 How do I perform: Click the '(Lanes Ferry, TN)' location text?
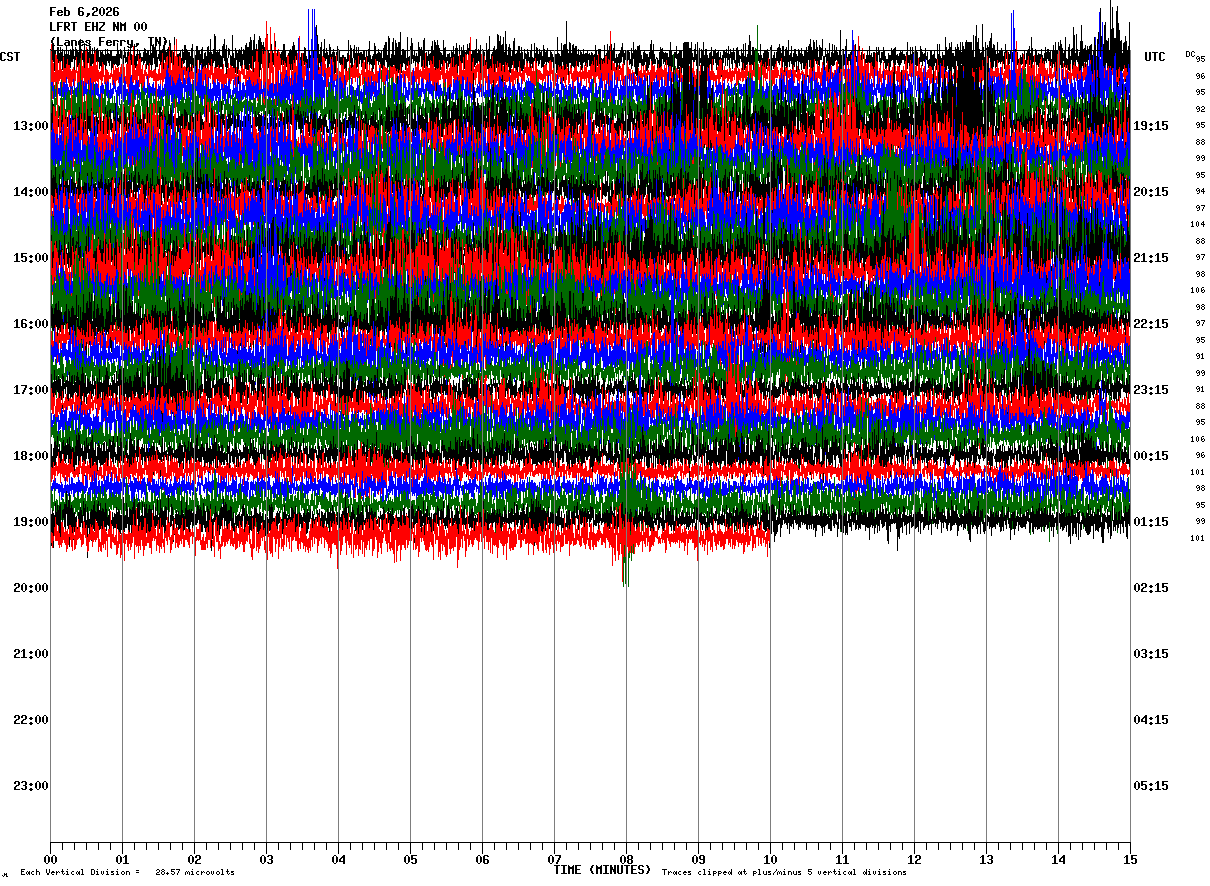(109, 42)
